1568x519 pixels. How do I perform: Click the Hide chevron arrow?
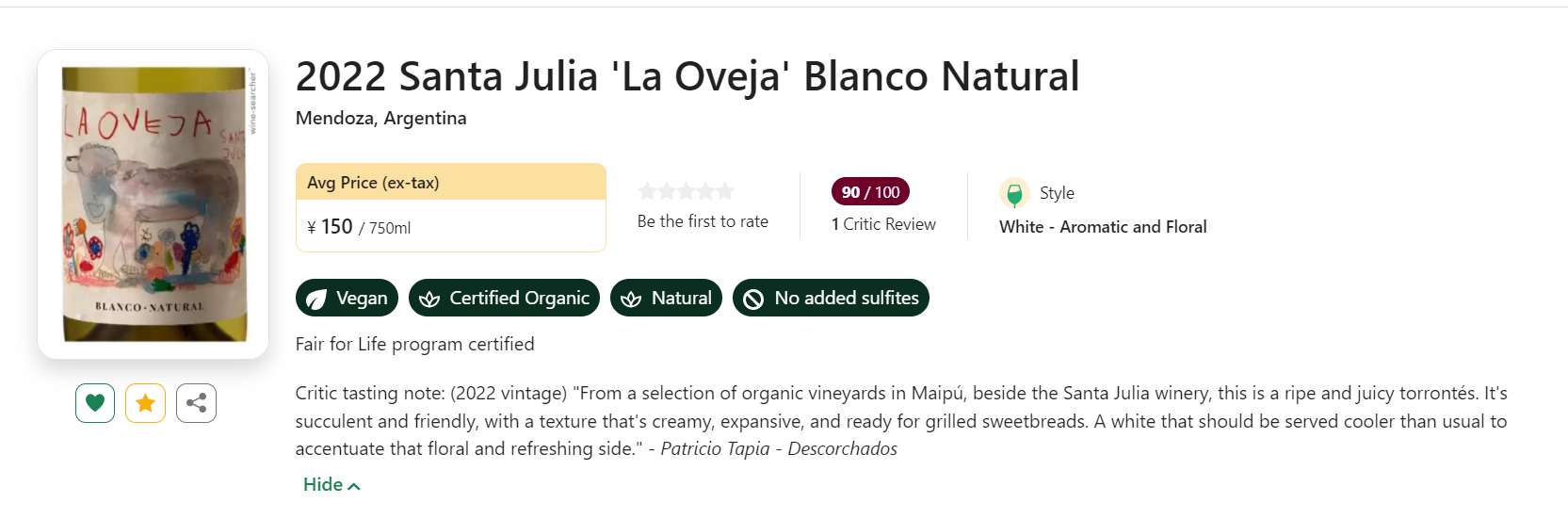tap(354, 486)
